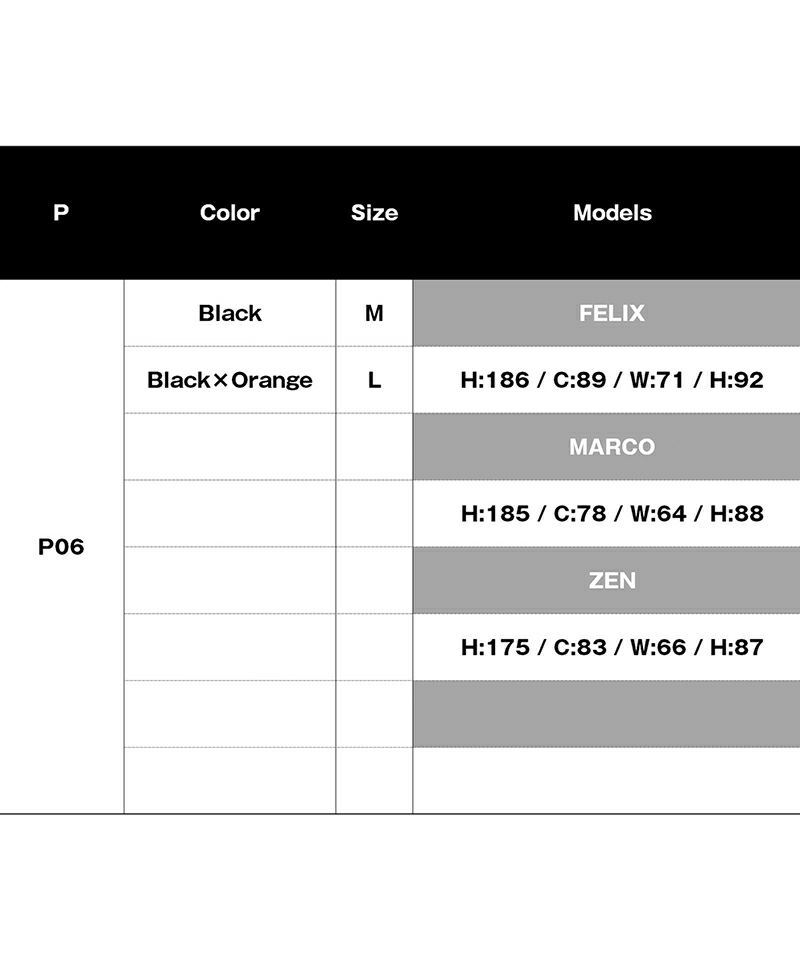Select the ZEN model name row
Screen dimensions: 800x960
612,580
